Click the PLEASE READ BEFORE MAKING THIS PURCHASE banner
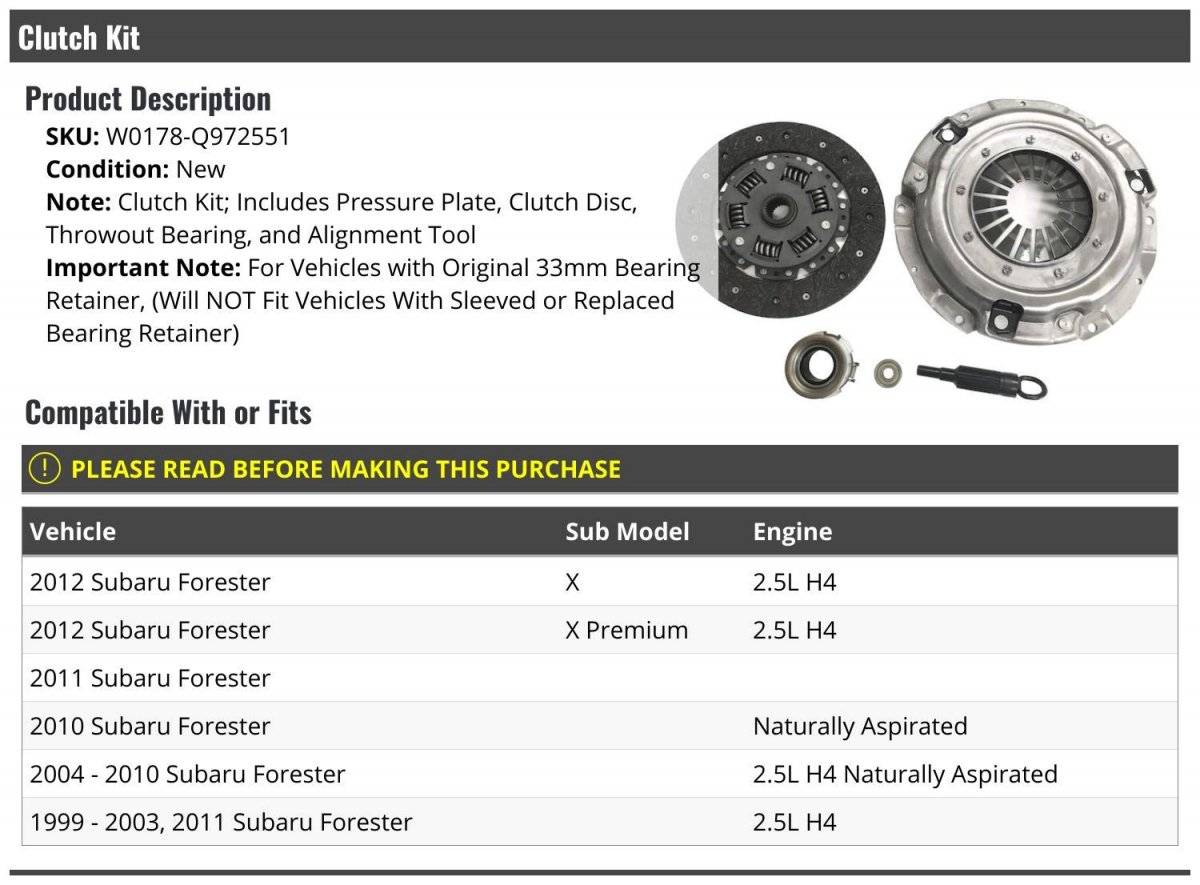 [346, 469]
